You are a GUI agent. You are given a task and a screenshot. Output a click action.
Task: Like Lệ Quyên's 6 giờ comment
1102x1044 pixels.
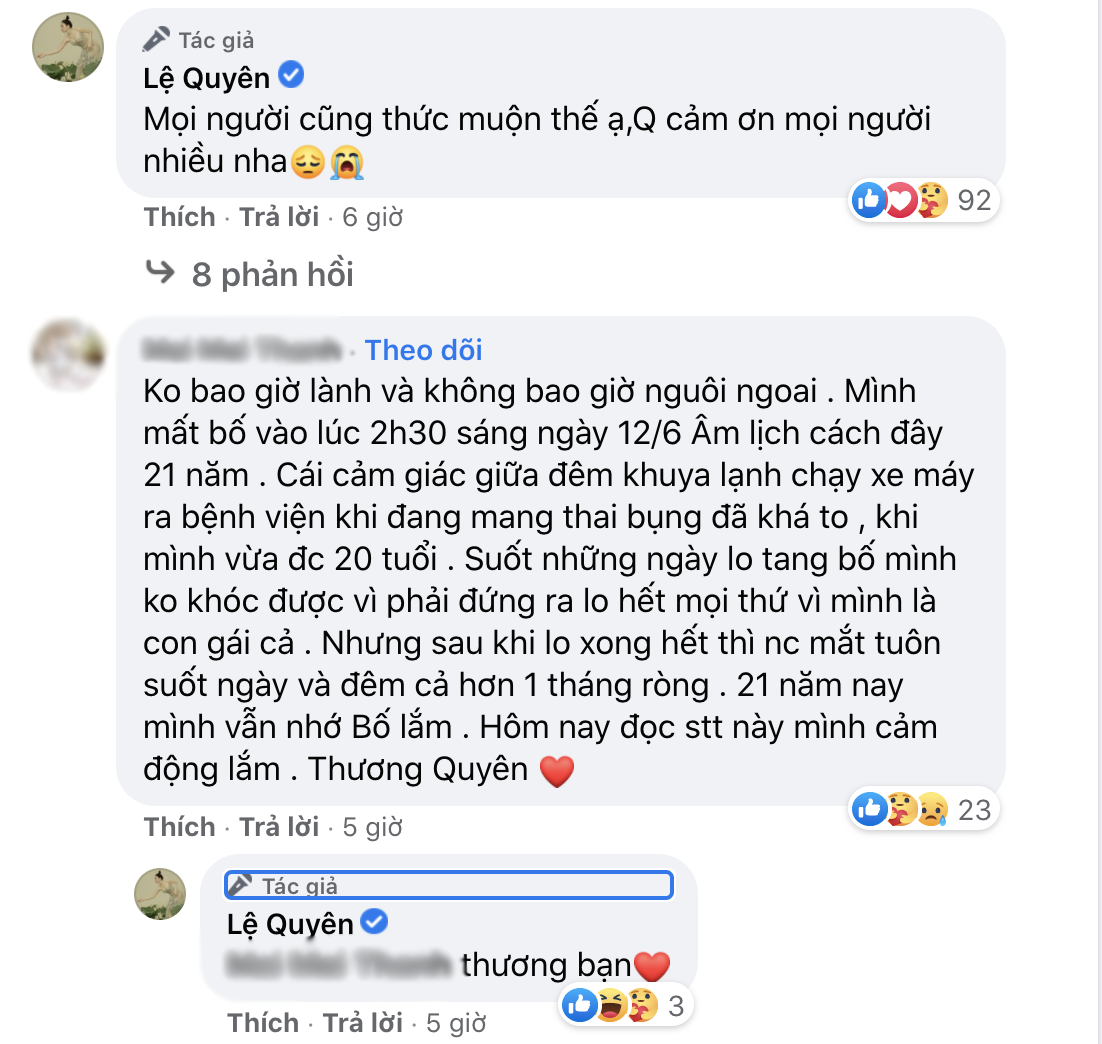[179, 217]
